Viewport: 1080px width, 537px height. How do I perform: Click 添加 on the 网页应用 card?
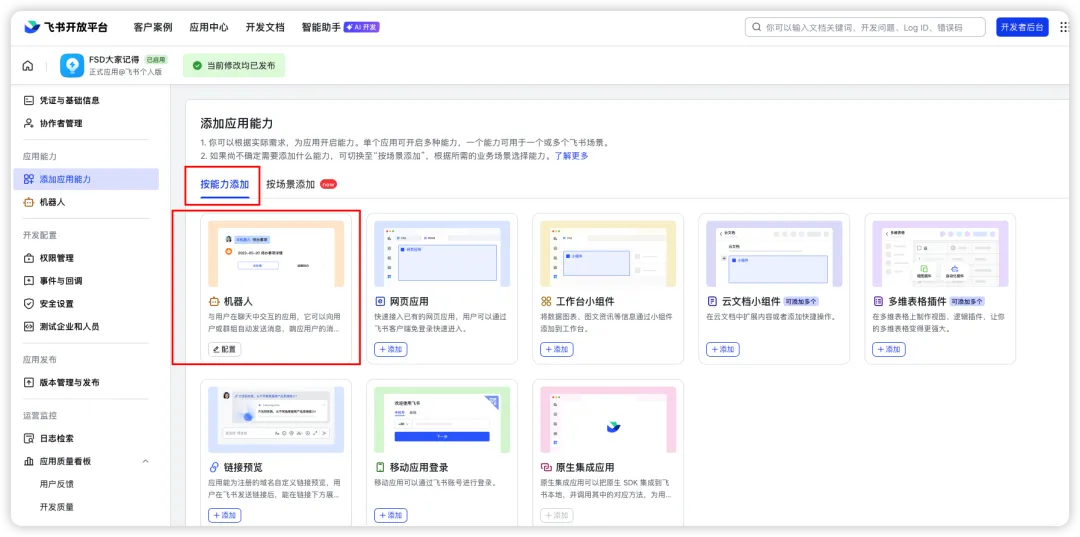[x=391, y=350]
